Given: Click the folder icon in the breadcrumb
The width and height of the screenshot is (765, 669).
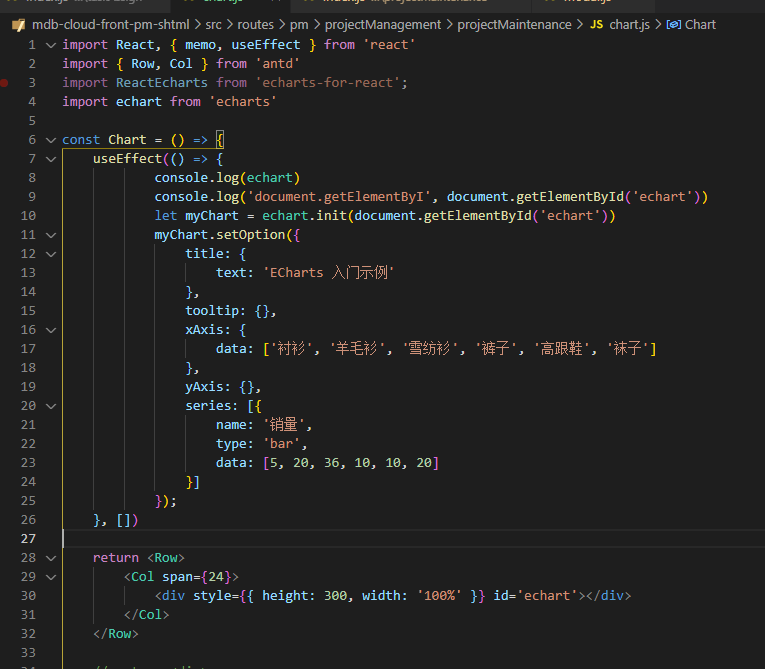Looking at the screenshot, I should coord(18,25).
